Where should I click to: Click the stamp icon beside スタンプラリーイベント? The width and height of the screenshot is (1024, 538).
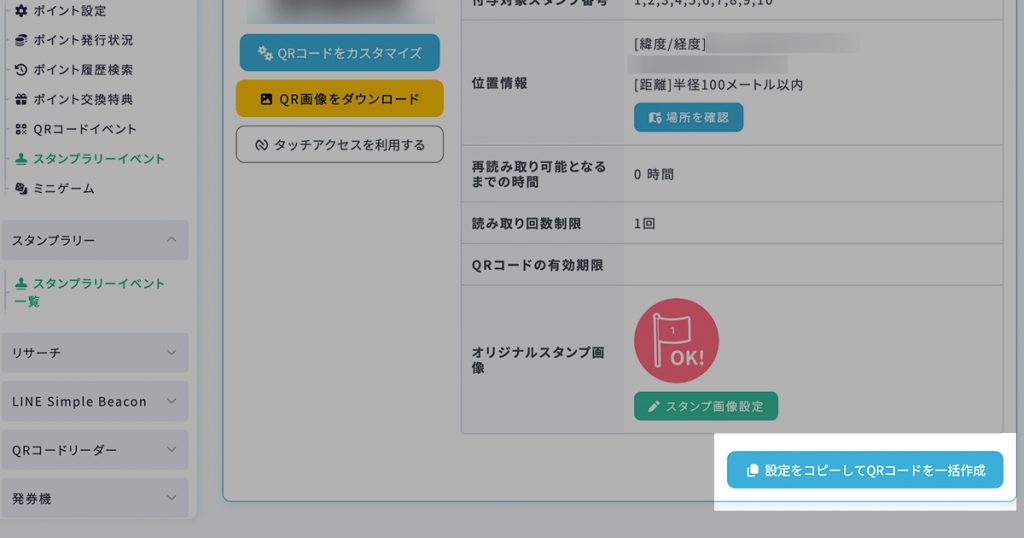point(21,159)
